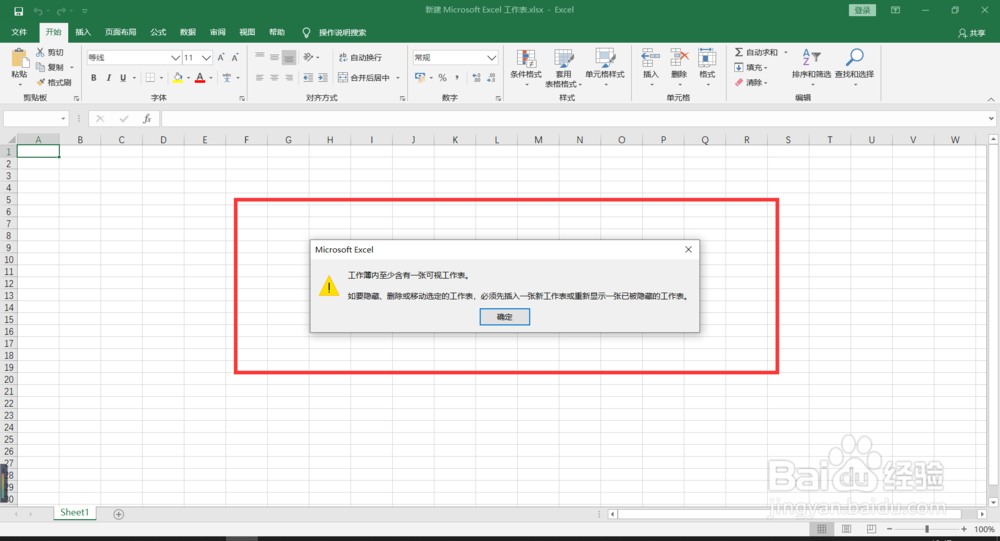Switch to page break preview icon
Screen dimensions: 1000x541
[871, 529]
